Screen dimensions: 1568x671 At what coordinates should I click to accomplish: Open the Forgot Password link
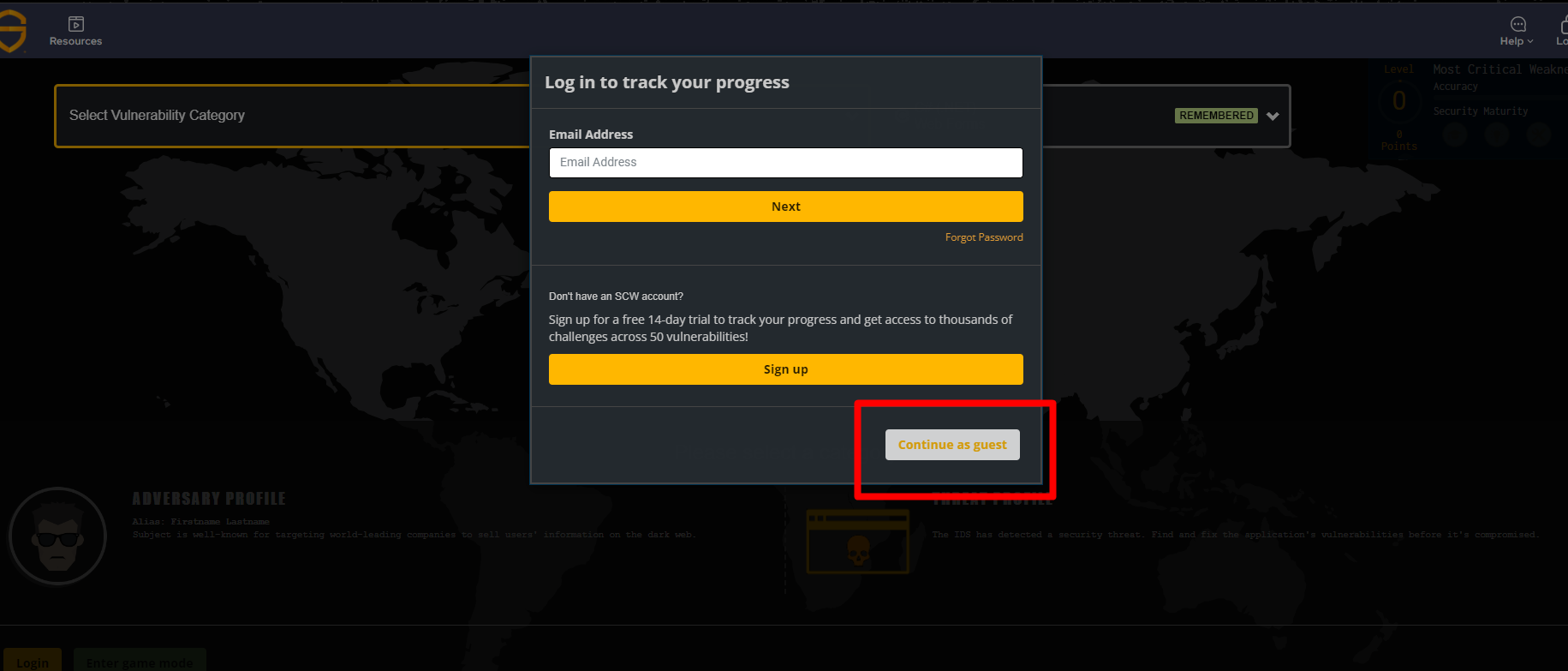(x=984, y=237)
